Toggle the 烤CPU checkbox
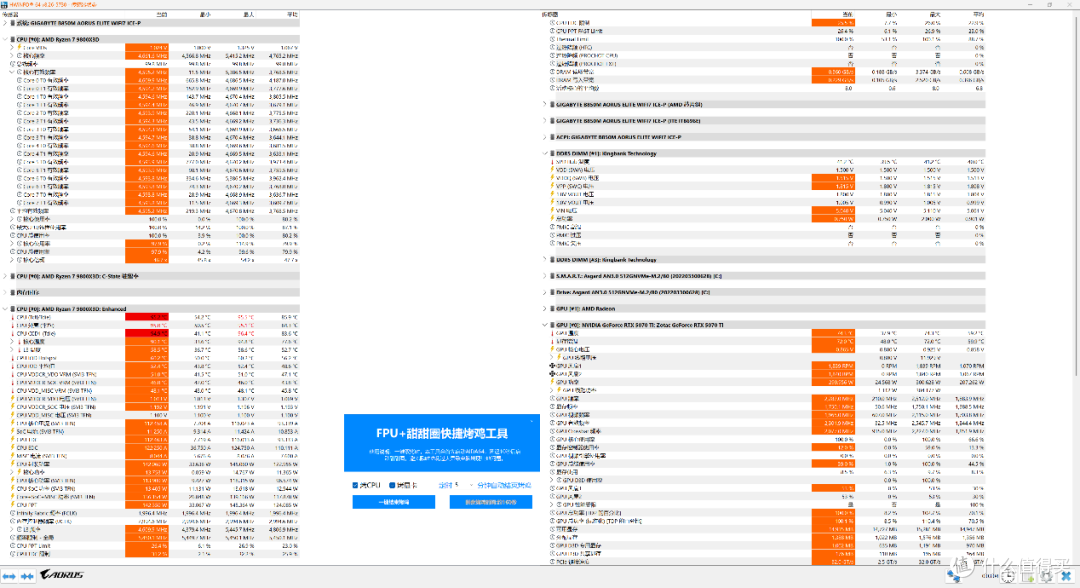The height and width of the screenshot is (588, 1080). point(355,485)
